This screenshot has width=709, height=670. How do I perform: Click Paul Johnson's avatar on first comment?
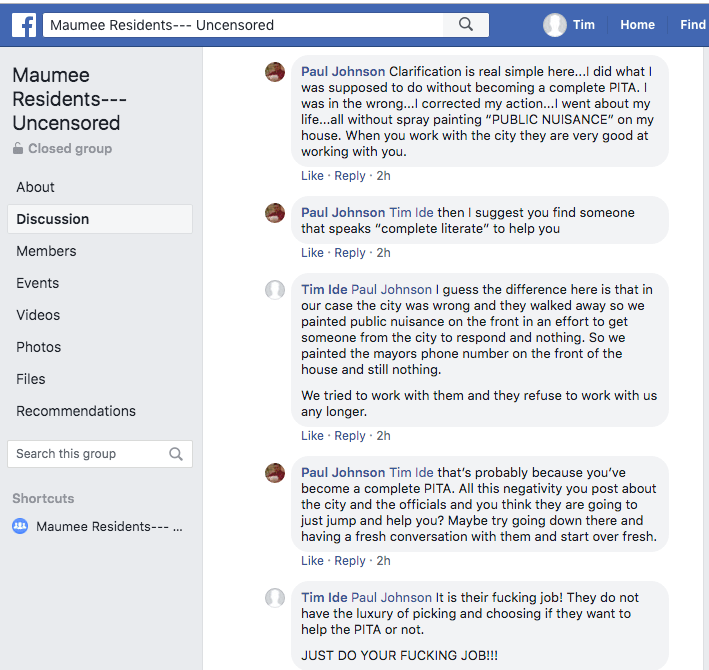(275, 72)
